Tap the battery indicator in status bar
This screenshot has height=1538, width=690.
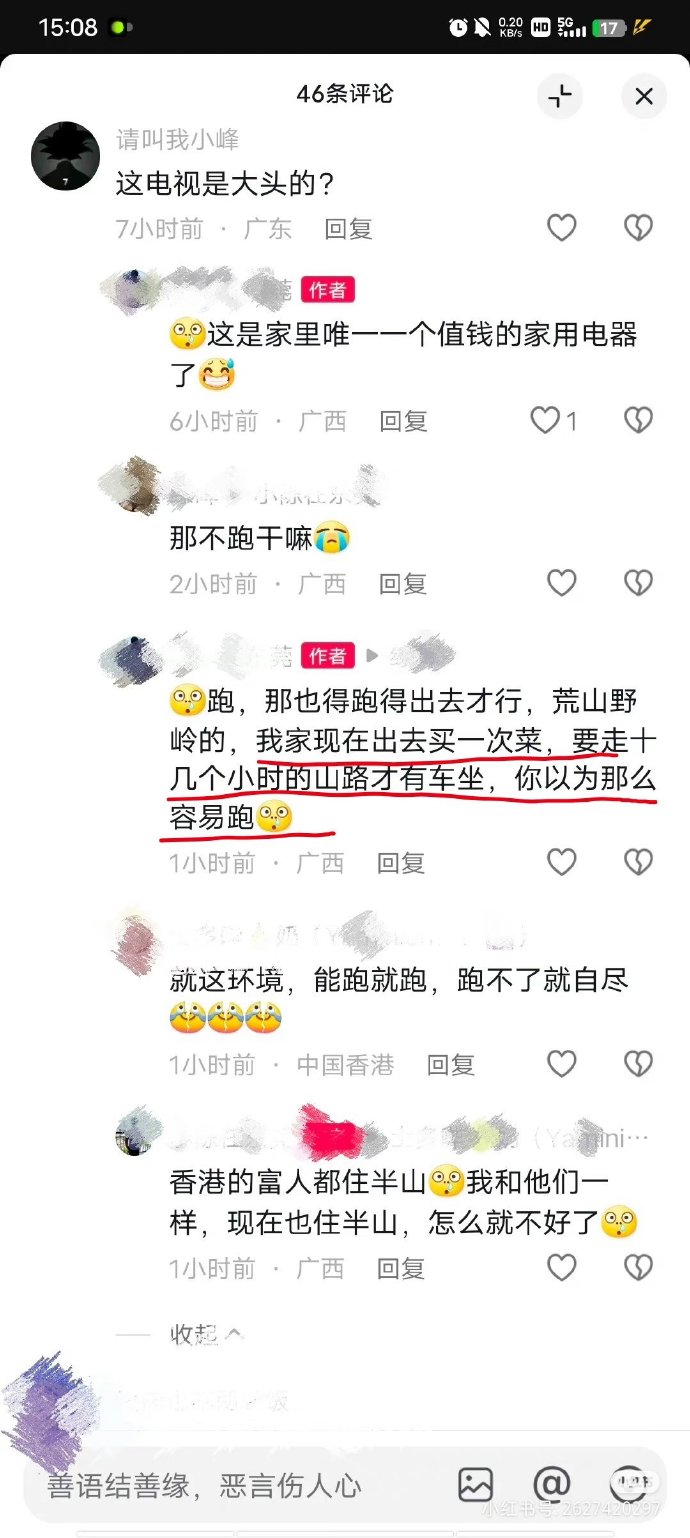pyautogui.click(x=608, y=28)
